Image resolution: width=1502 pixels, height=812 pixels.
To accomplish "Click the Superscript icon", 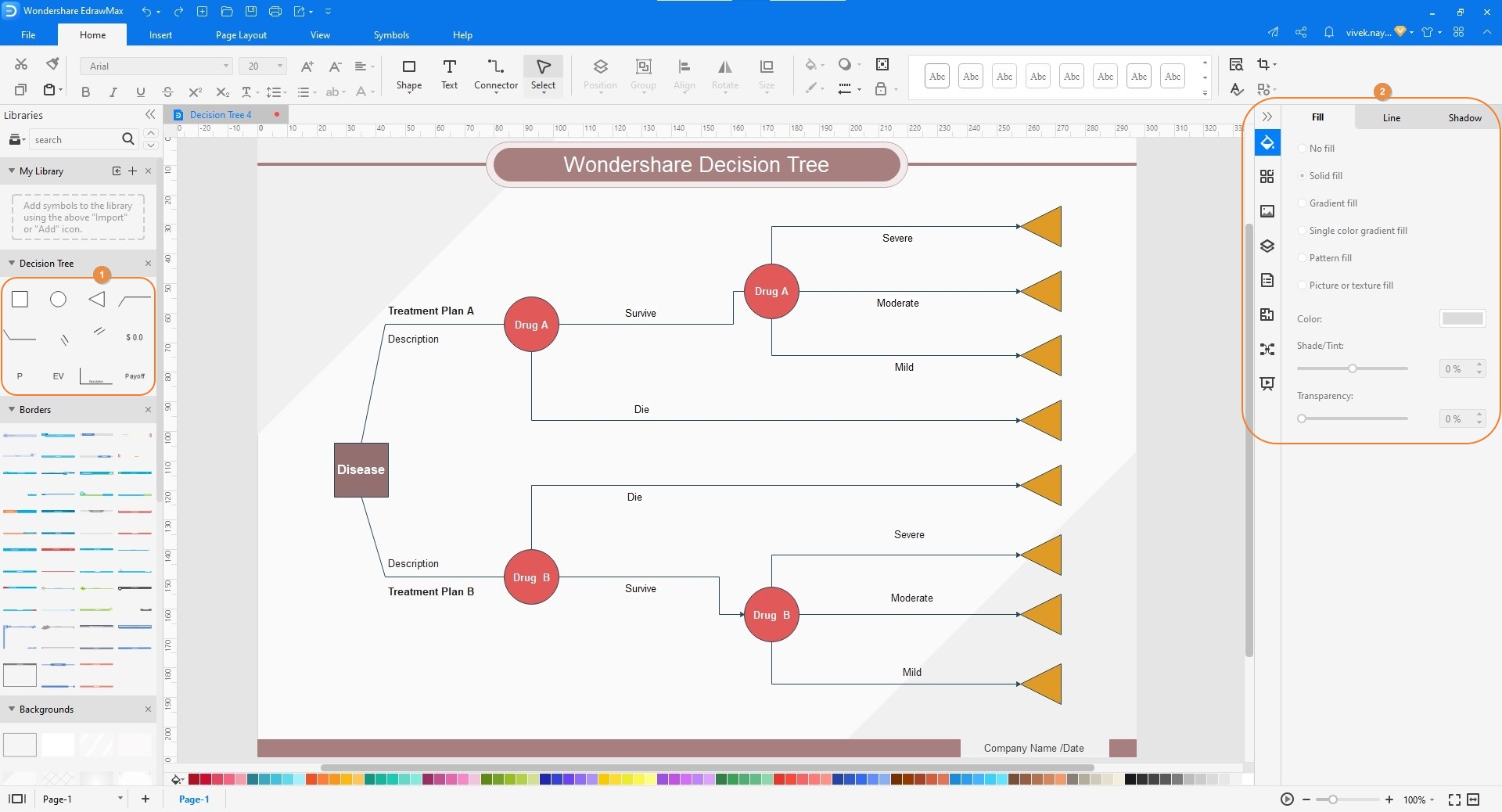I will click(195, 92).
